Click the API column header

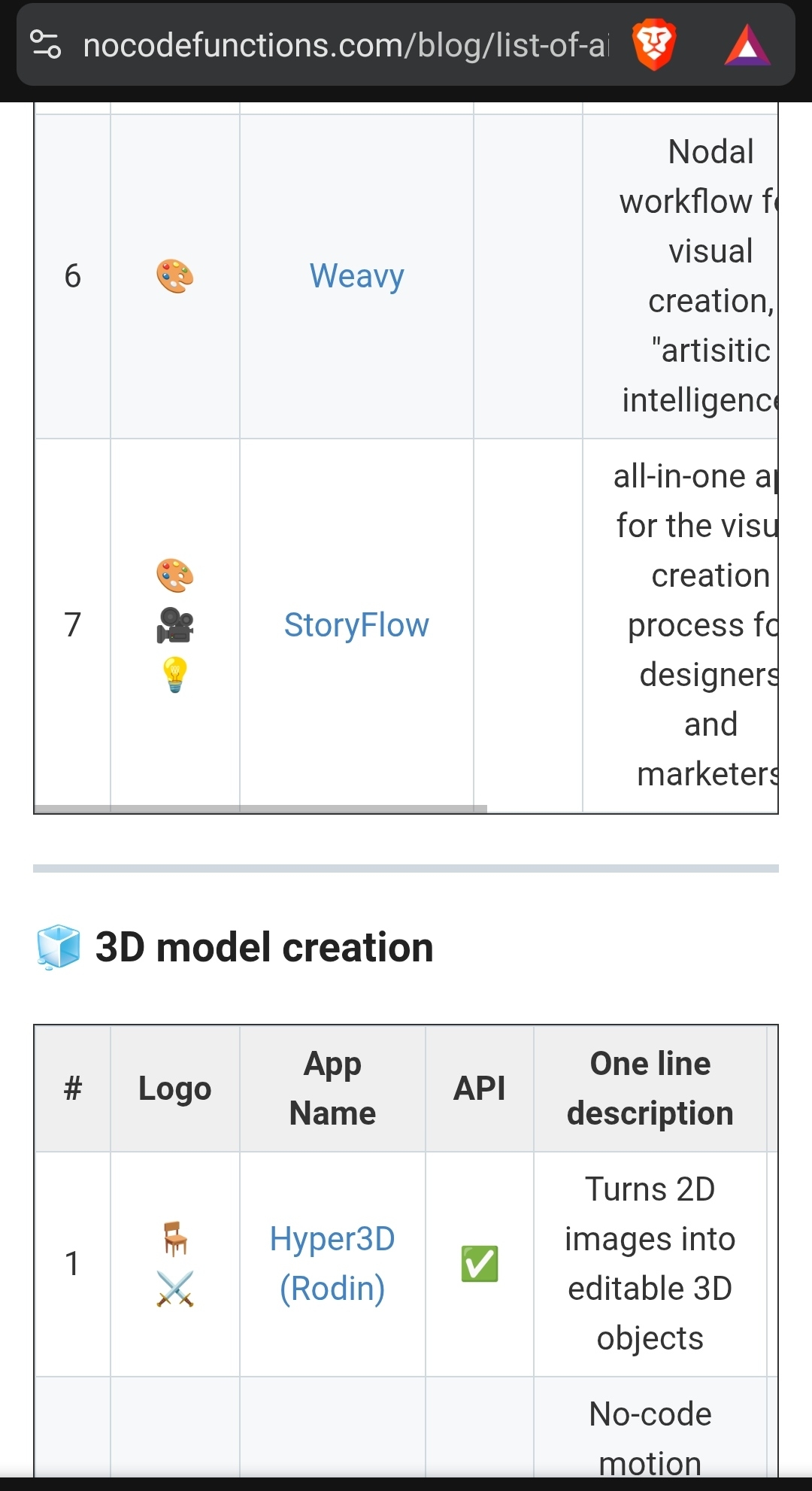tap(480, 1089)
